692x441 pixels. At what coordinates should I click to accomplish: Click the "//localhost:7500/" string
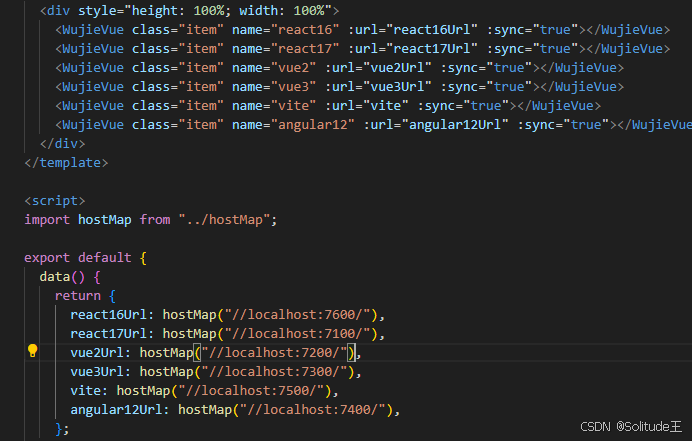tap(252, 390)
